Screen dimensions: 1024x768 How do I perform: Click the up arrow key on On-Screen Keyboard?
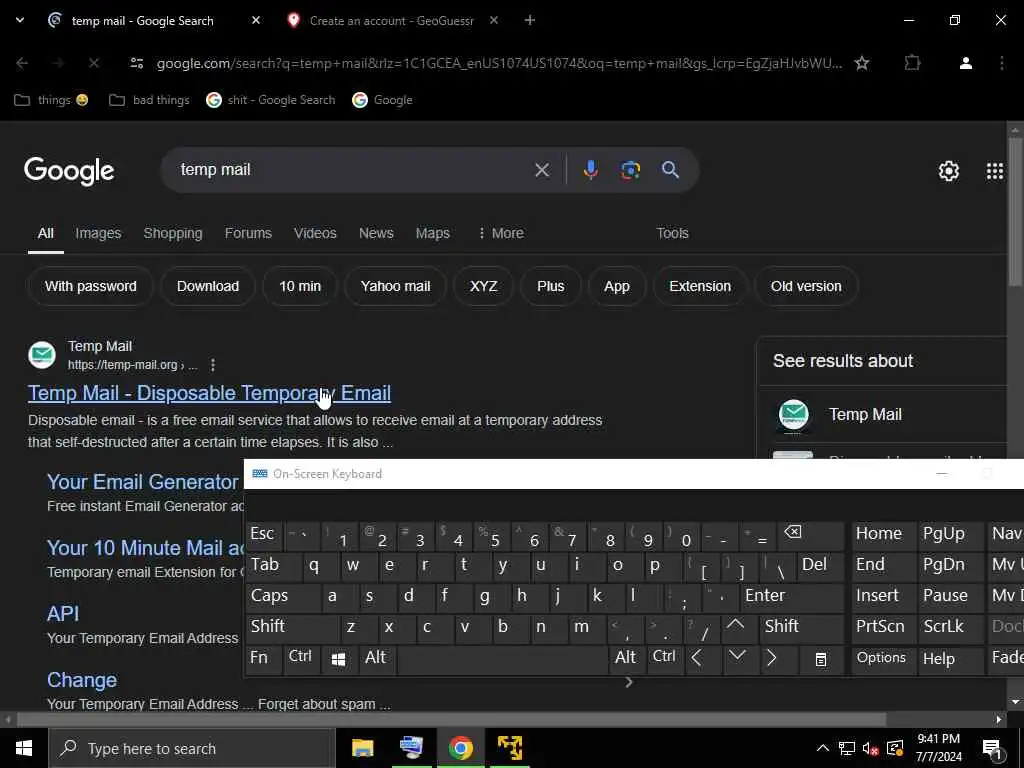click(735, 626)
